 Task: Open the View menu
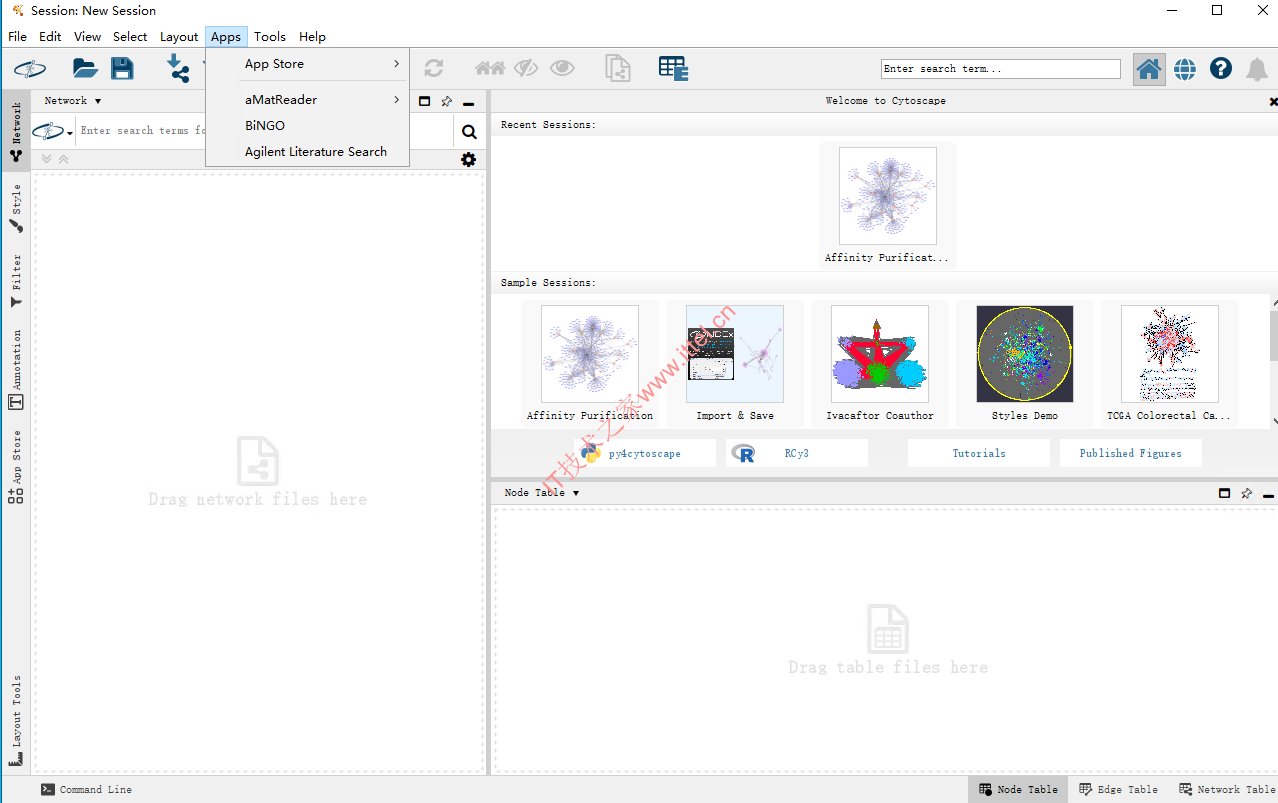coord(88,37)
